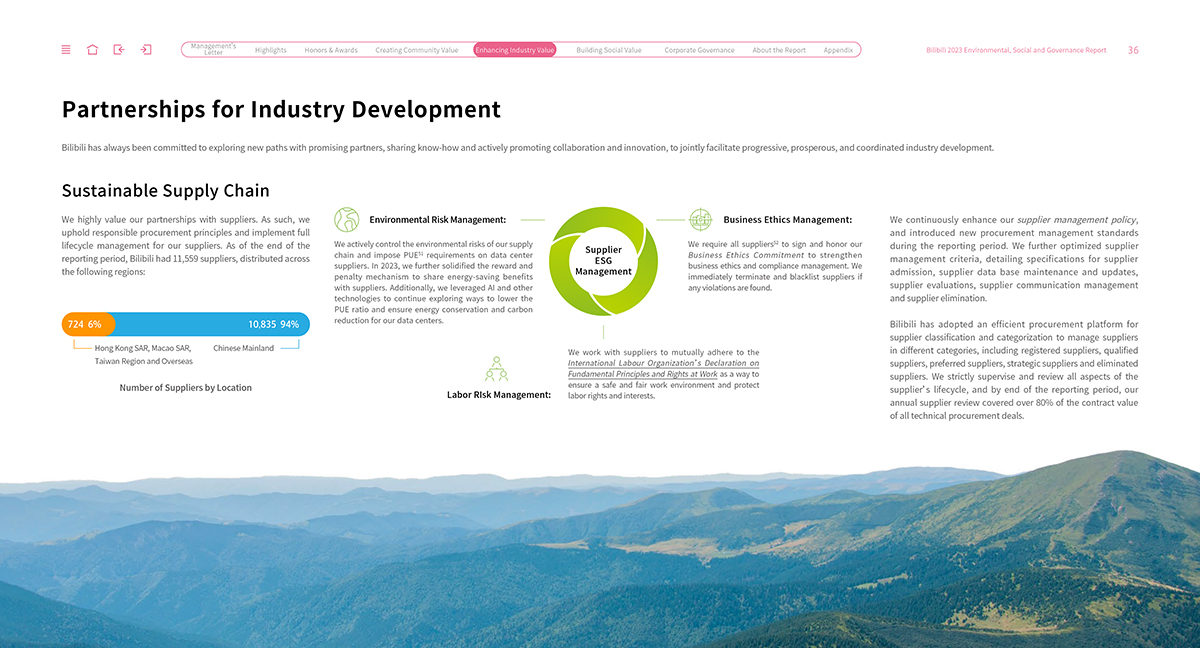Select the Enhancing Industry Value tab
Viewport: 1200px width, 648px height.
pyautogui.click(x=515, y=50)
